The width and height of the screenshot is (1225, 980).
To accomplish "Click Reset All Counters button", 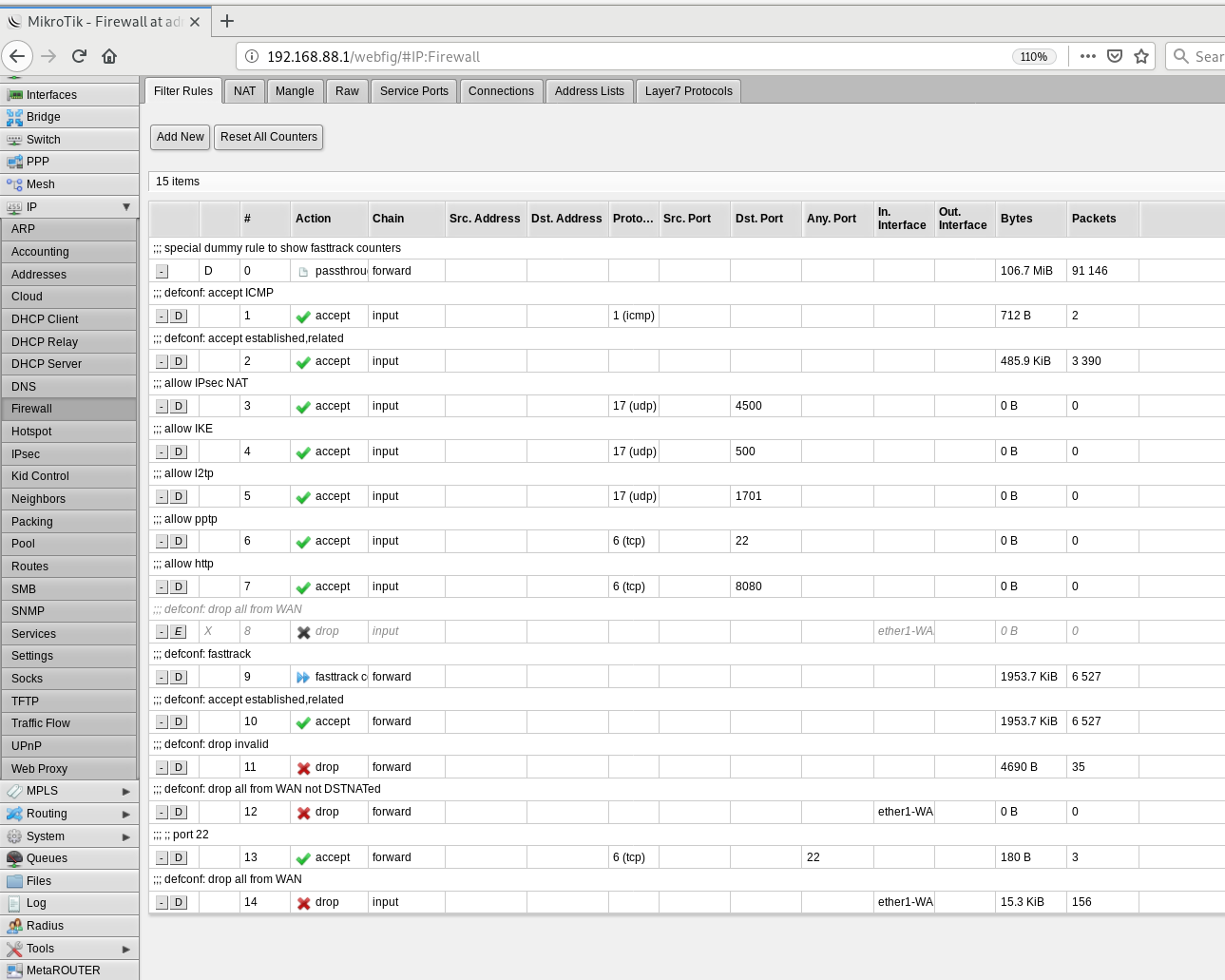I will pos(269,137).
